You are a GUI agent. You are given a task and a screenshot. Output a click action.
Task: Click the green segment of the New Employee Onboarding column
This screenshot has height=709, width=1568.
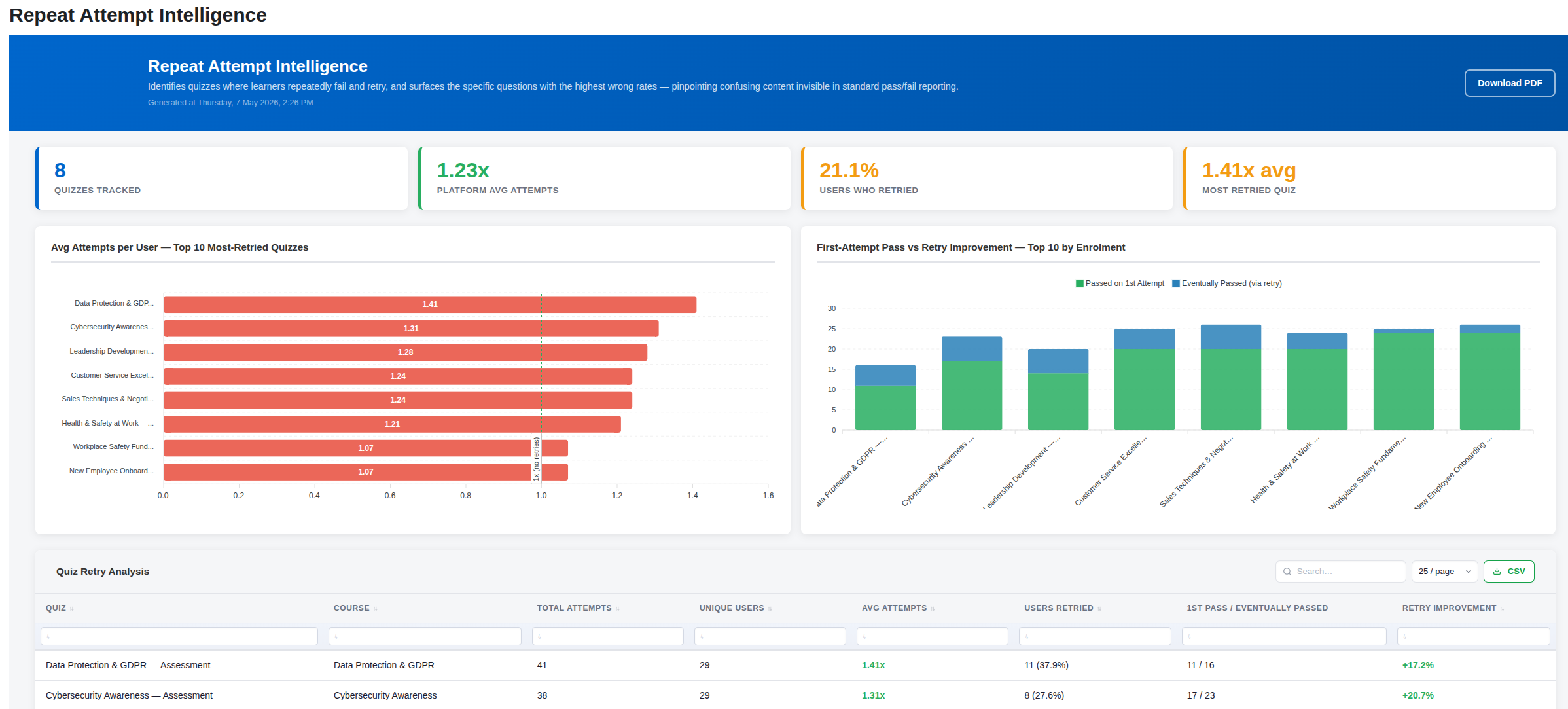click(x=1489, y=381)
